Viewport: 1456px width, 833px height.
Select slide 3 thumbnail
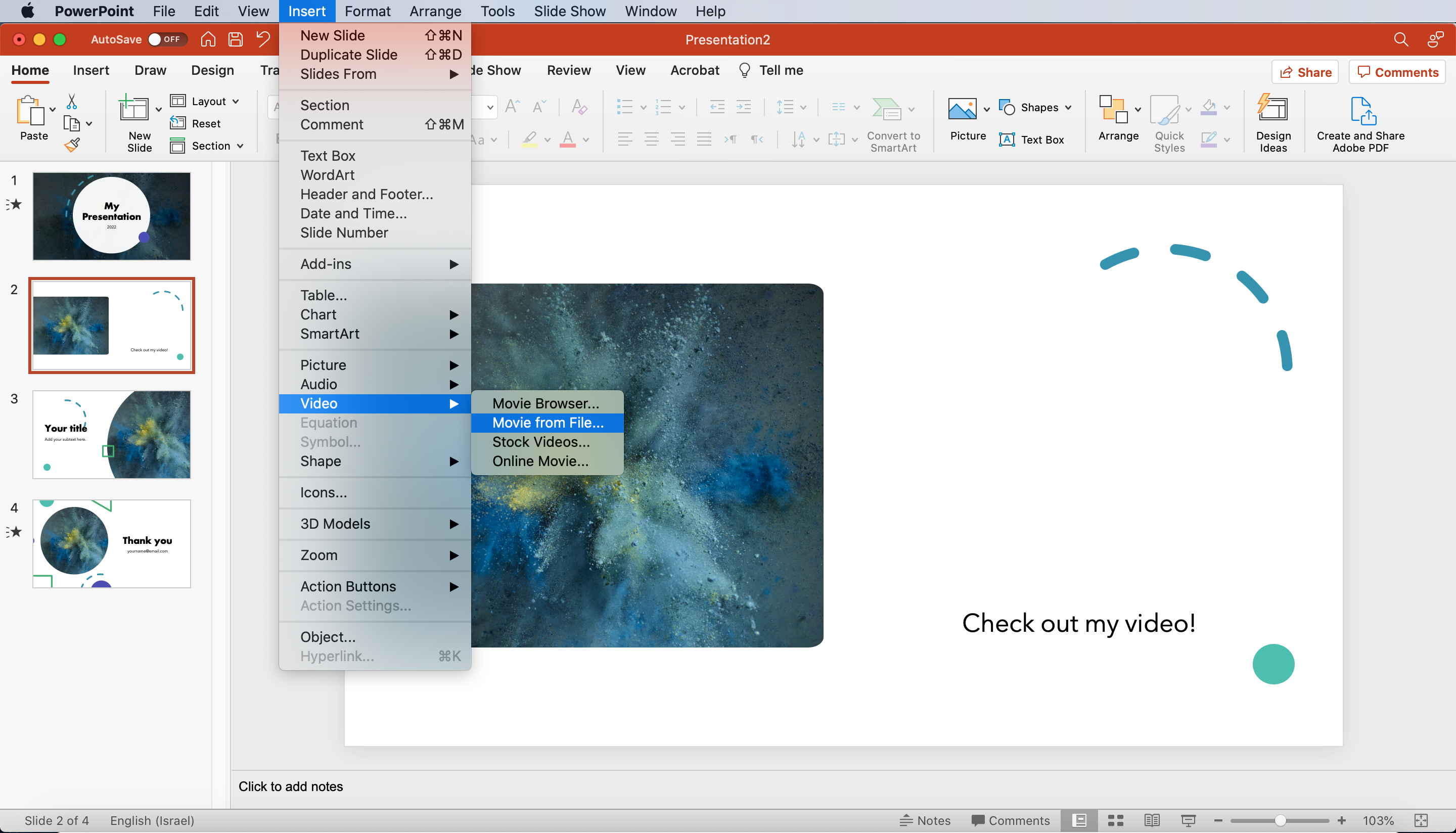(x=112, y=435)
